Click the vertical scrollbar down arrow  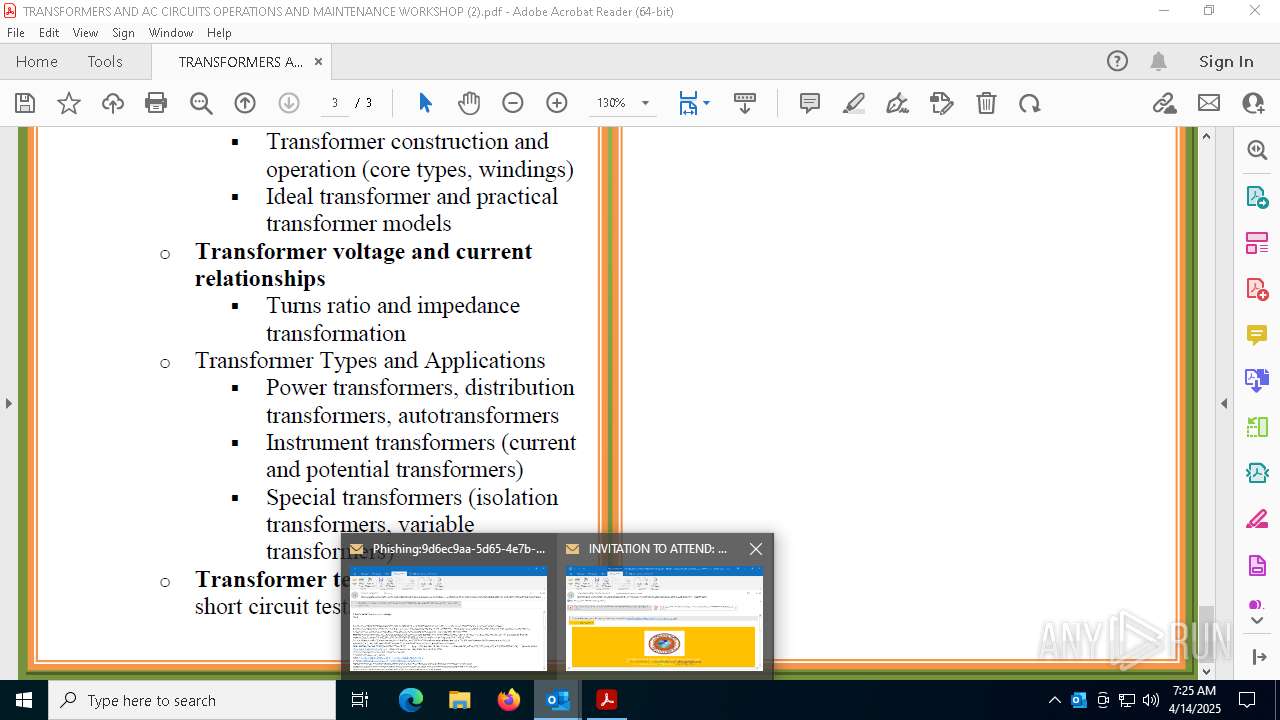(1206, 672)
